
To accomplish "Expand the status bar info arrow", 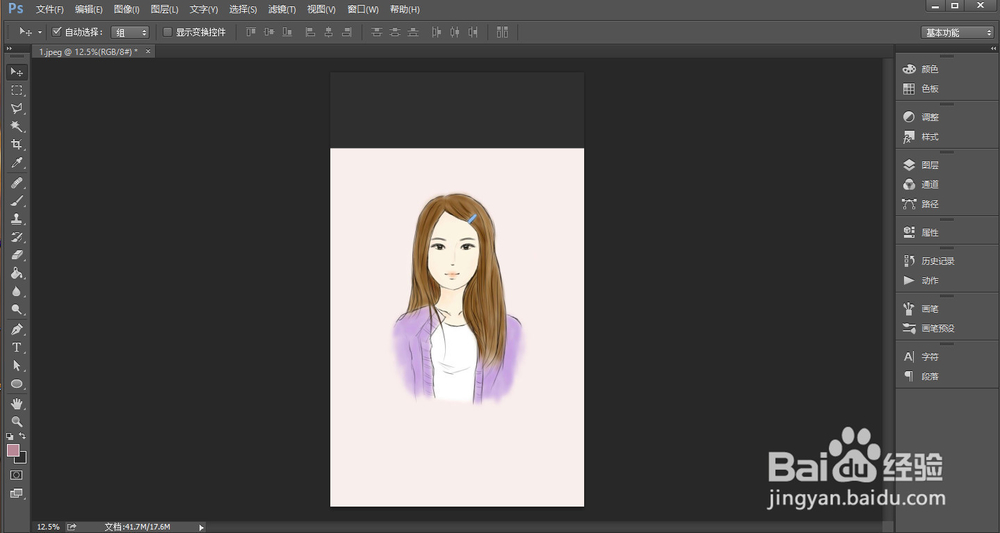I will click(201, 526).
